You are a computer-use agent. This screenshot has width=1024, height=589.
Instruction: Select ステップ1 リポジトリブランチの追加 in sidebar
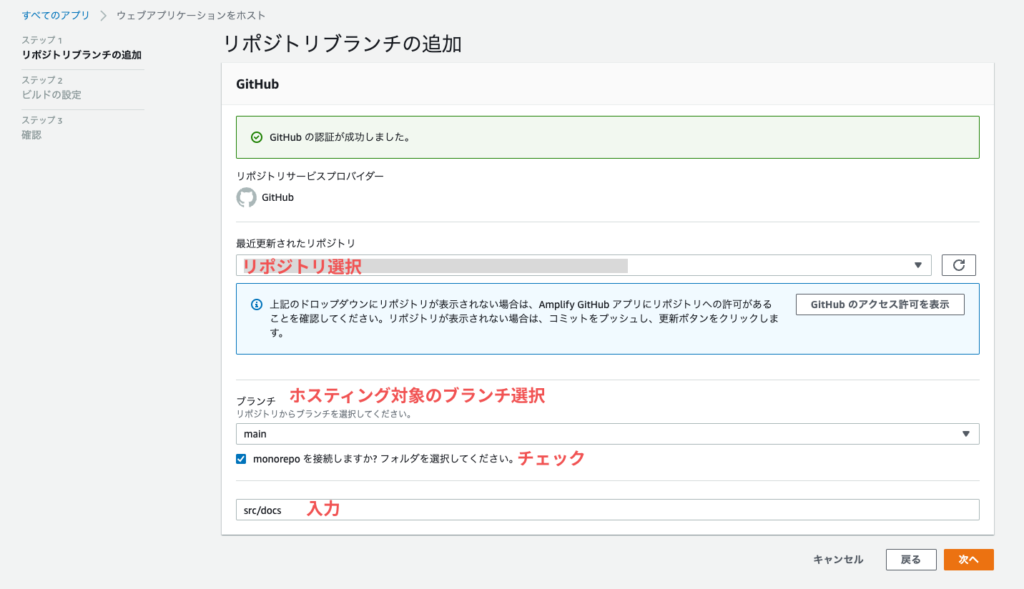click(x=82, y=48)
